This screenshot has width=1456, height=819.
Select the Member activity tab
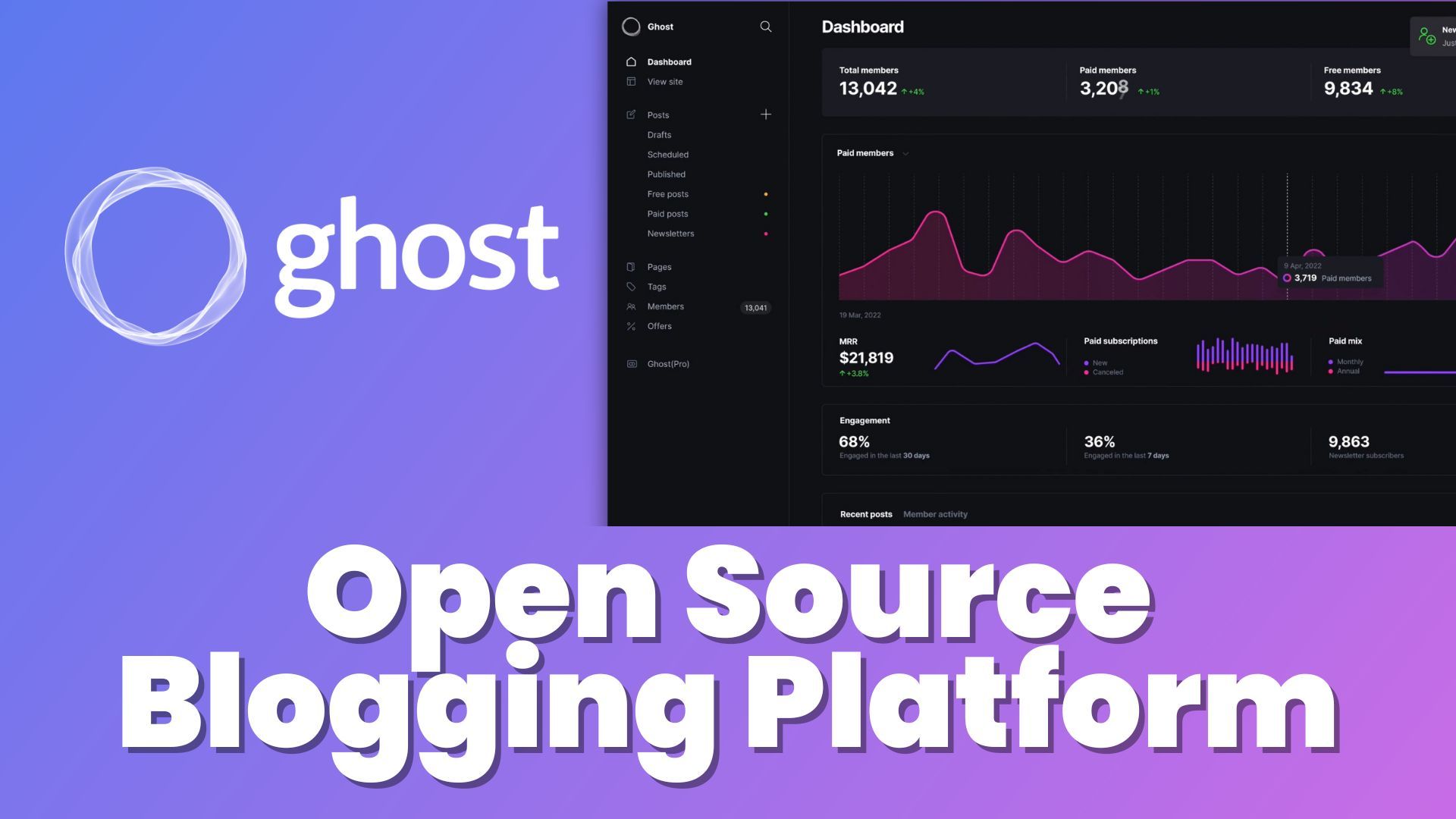[x=935, y=514]
